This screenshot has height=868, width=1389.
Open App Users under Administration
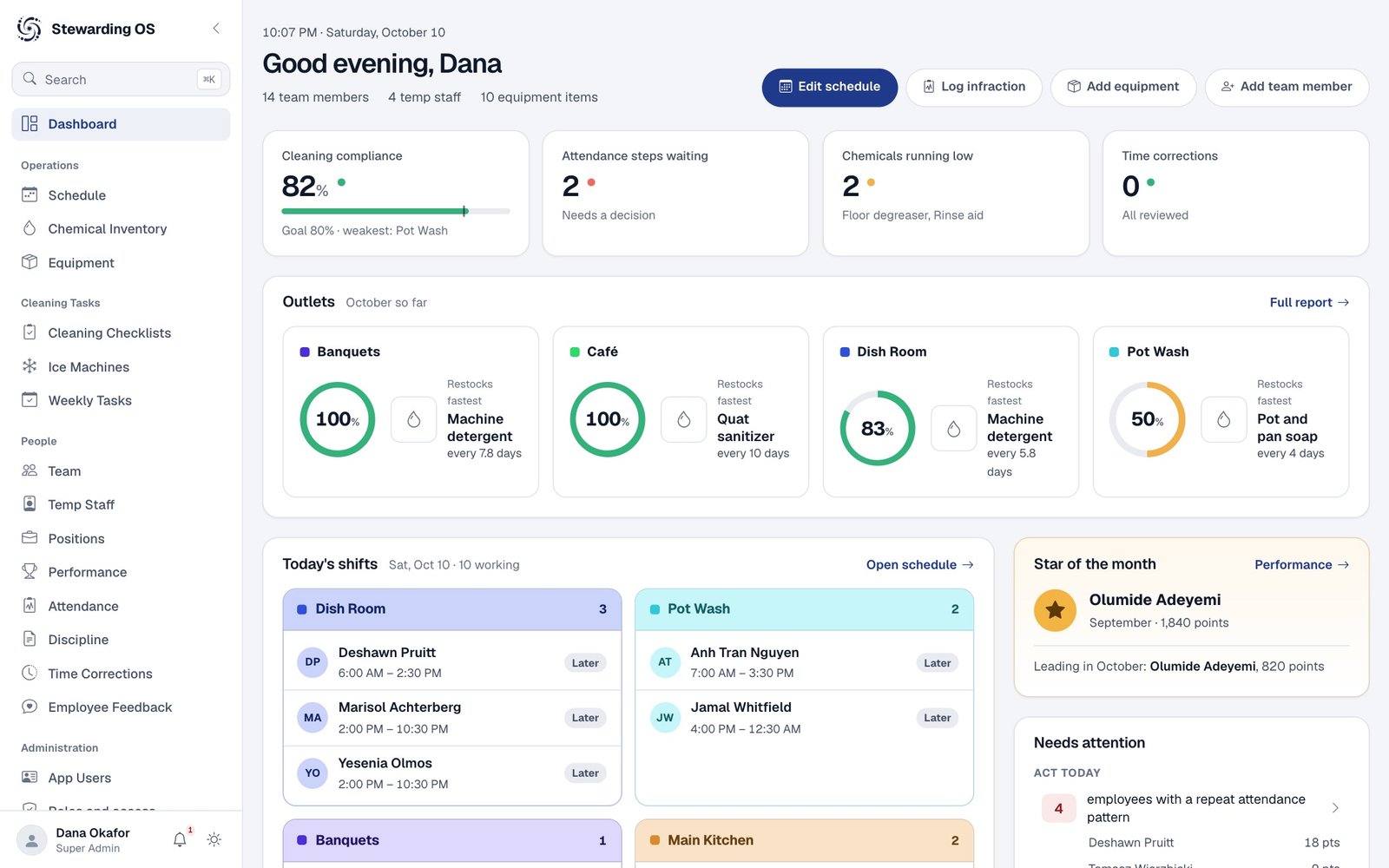121,778
